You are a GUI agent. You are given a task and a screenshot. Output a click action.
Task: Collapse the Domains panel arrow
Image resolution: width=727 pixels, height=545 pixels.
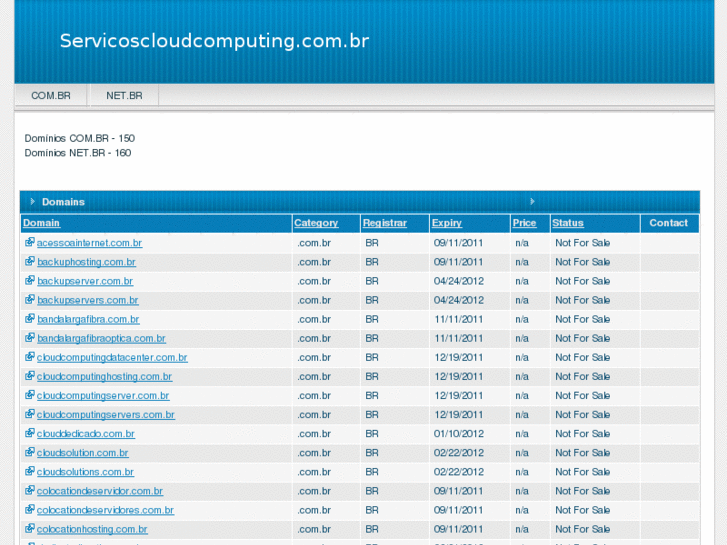point(32,201)
